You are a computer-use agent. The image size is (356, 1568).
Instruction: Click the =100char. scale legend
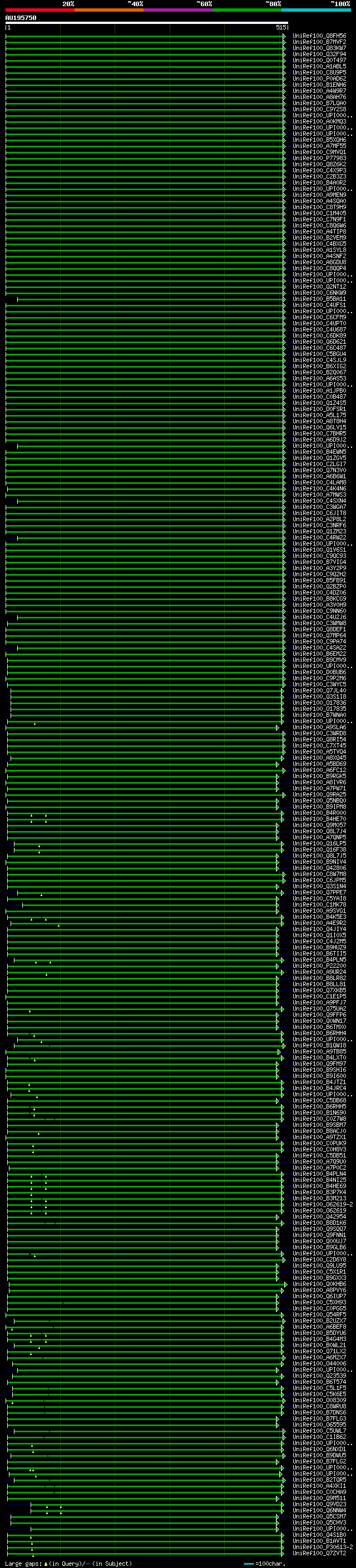(264, 1564)
